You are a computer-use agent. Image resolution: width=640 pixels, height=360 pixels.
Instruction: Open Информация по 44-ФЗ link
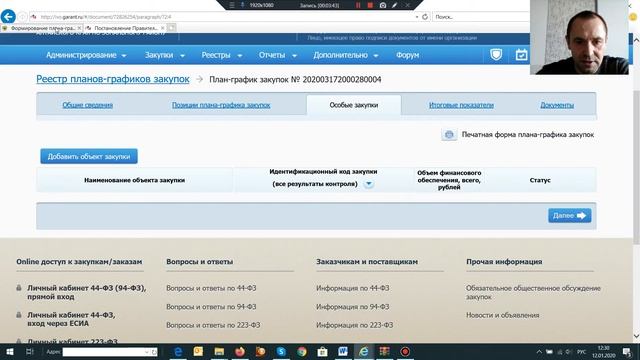coord(353,288)
